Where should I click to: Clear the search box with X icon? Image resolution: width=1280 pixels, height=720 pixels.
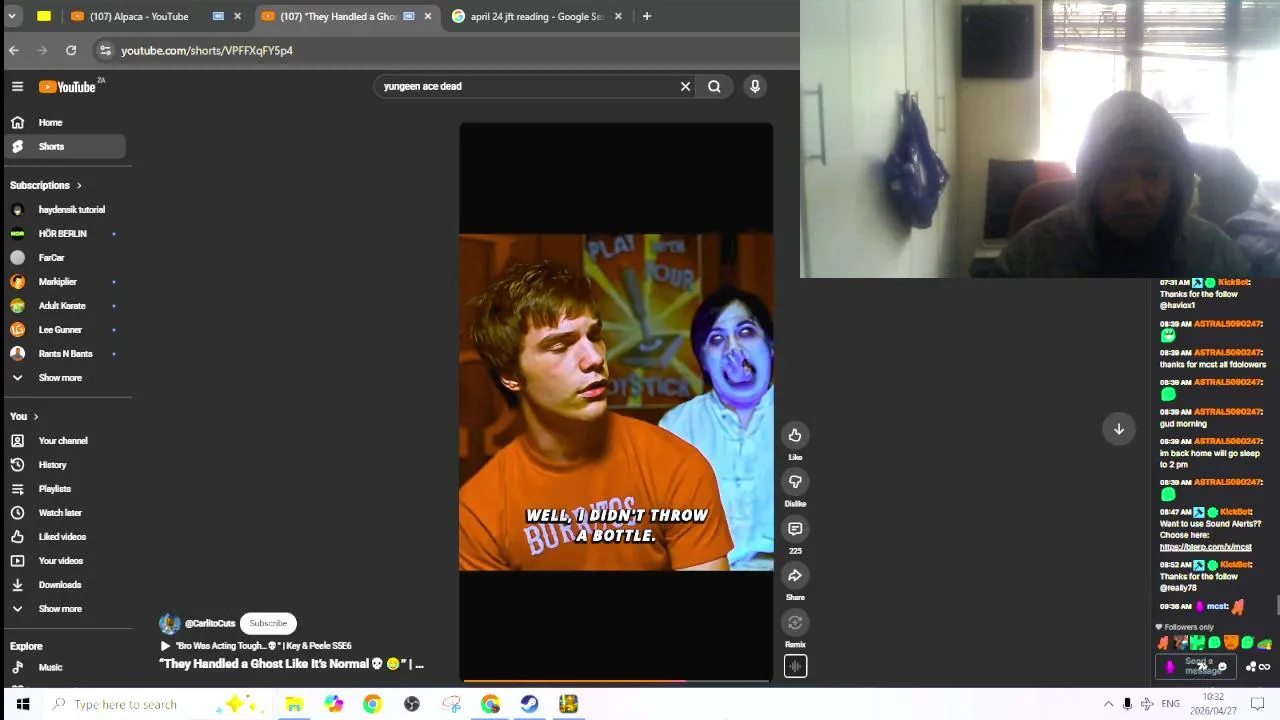point(685,86)
